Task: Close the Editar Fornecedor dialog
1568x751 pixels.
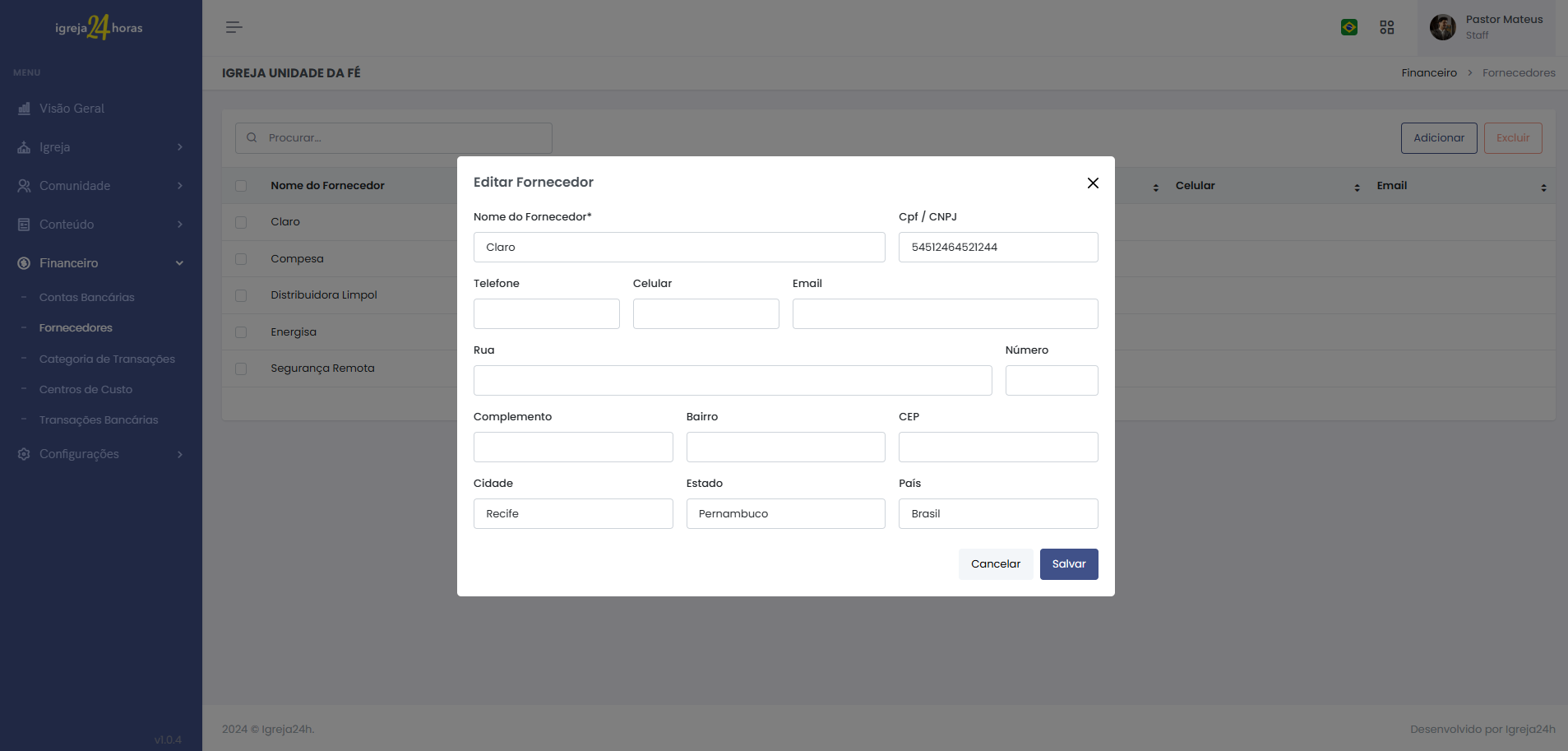Action: (1093, 183)
